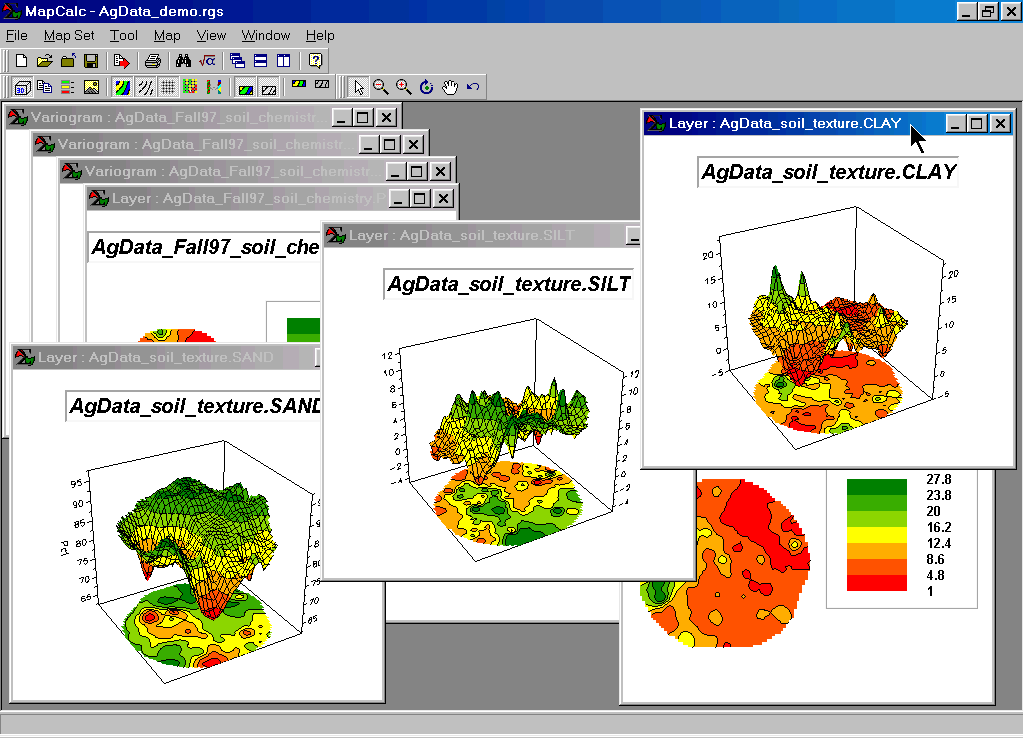Toggle the striped gray floor plot button
The image size is (1023, 738).
pyautogui.click(x=269, y=88)
